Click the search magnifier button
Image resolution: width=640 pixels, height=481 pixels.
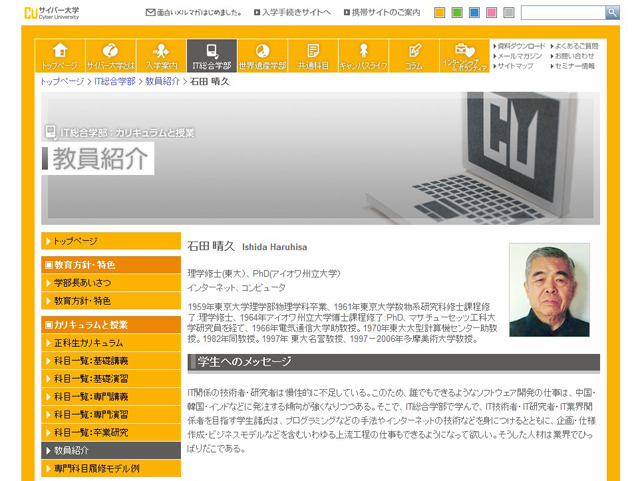pos(612,13)
